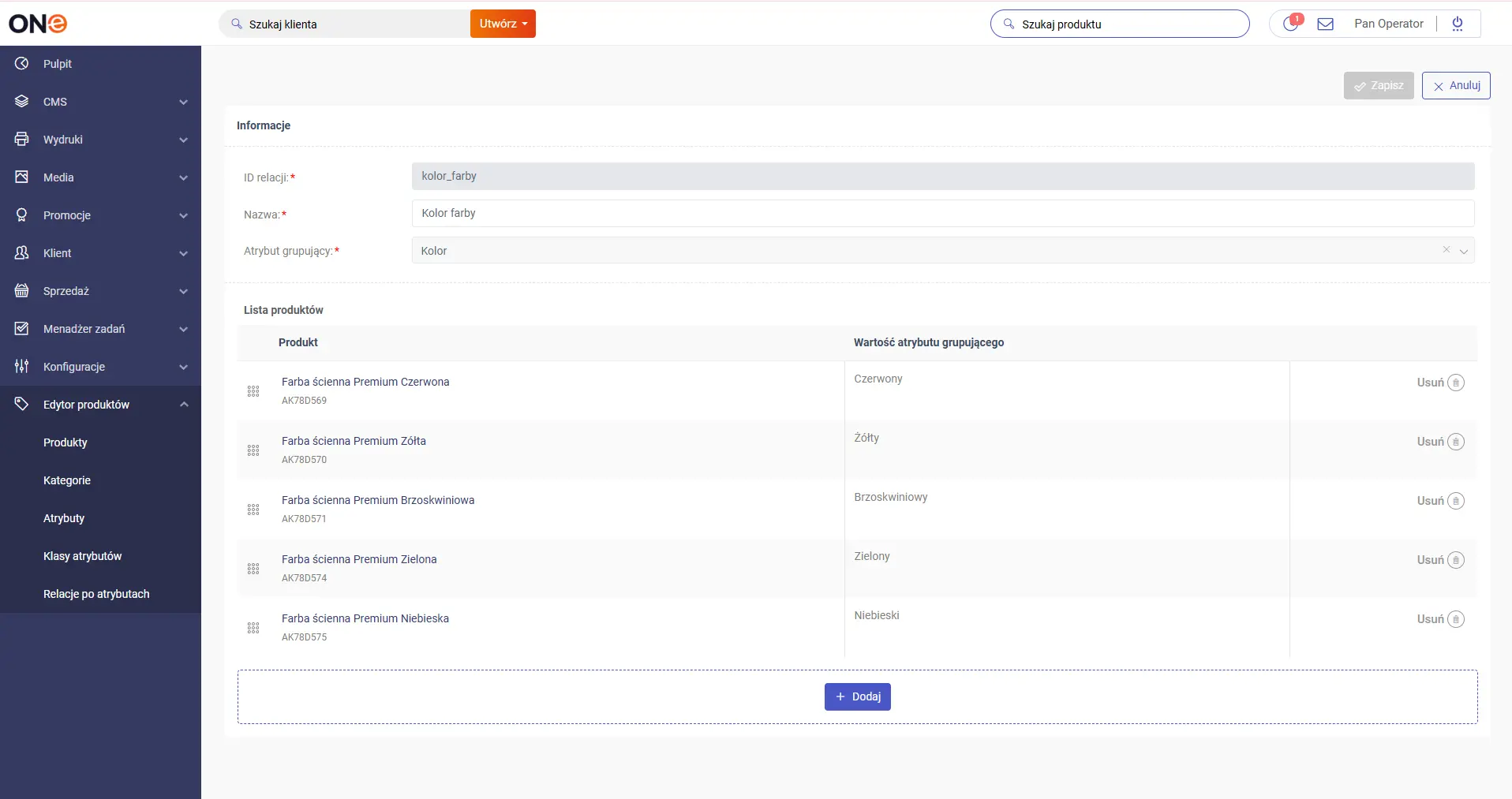1512x799 pixels.
Task: Delete Farba ścienna Premium Zielona row via trash icon
Action: coord(1456,560)
